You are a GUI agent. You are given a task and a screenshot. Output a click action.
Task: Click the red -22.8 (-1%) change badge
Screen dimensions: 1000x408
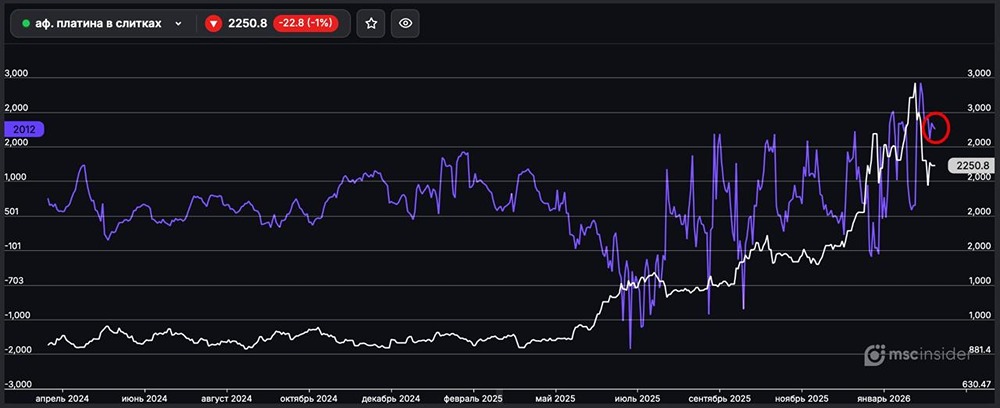tap(305, 24)
